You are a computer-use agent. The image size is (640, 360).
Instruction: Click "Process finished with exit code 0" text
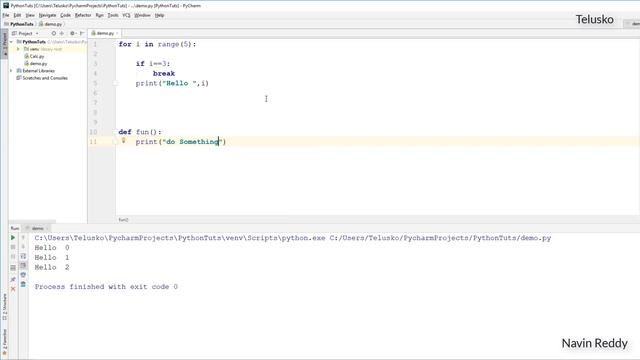[106, 287]
